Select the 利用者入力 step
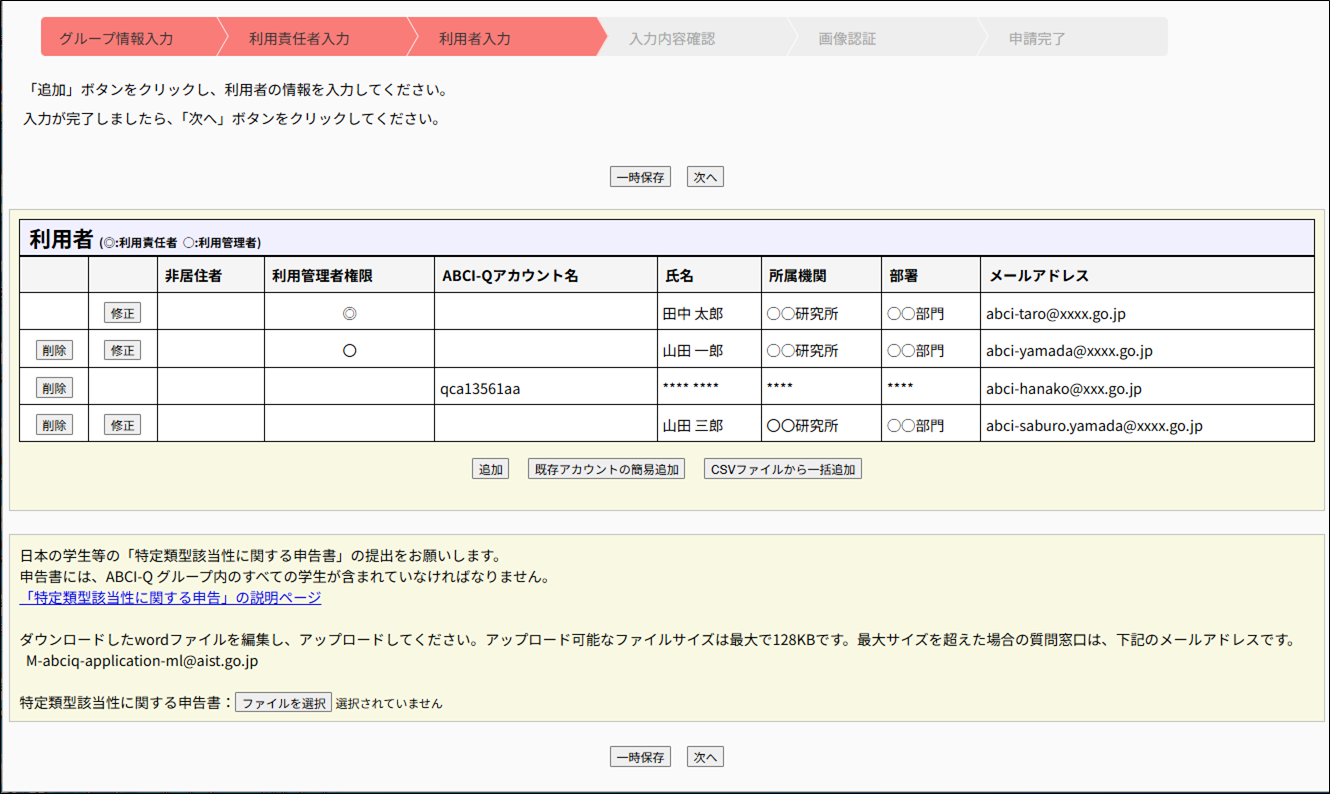 (475, 39)
